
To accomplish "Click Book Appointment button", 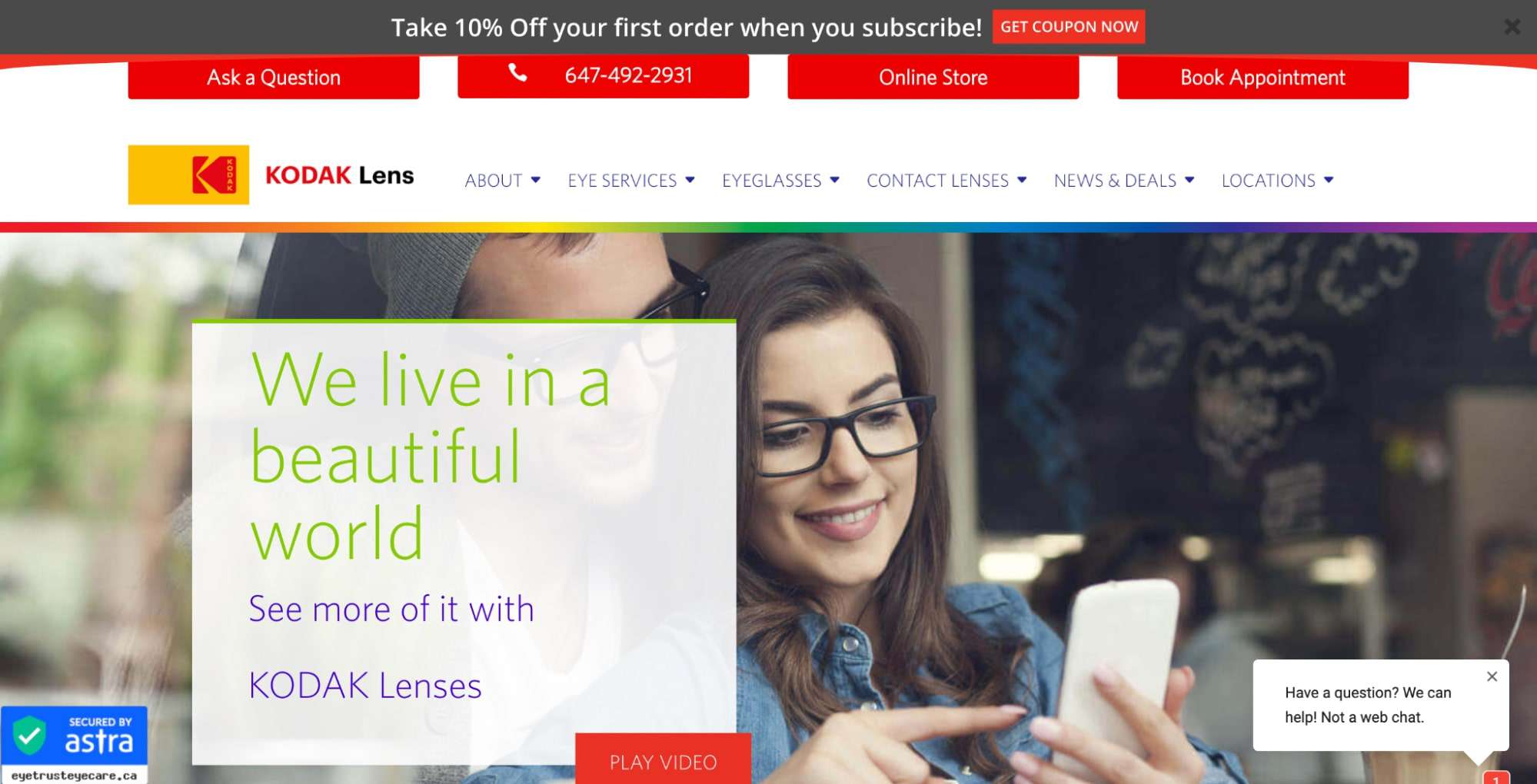I will point(1263,77).
